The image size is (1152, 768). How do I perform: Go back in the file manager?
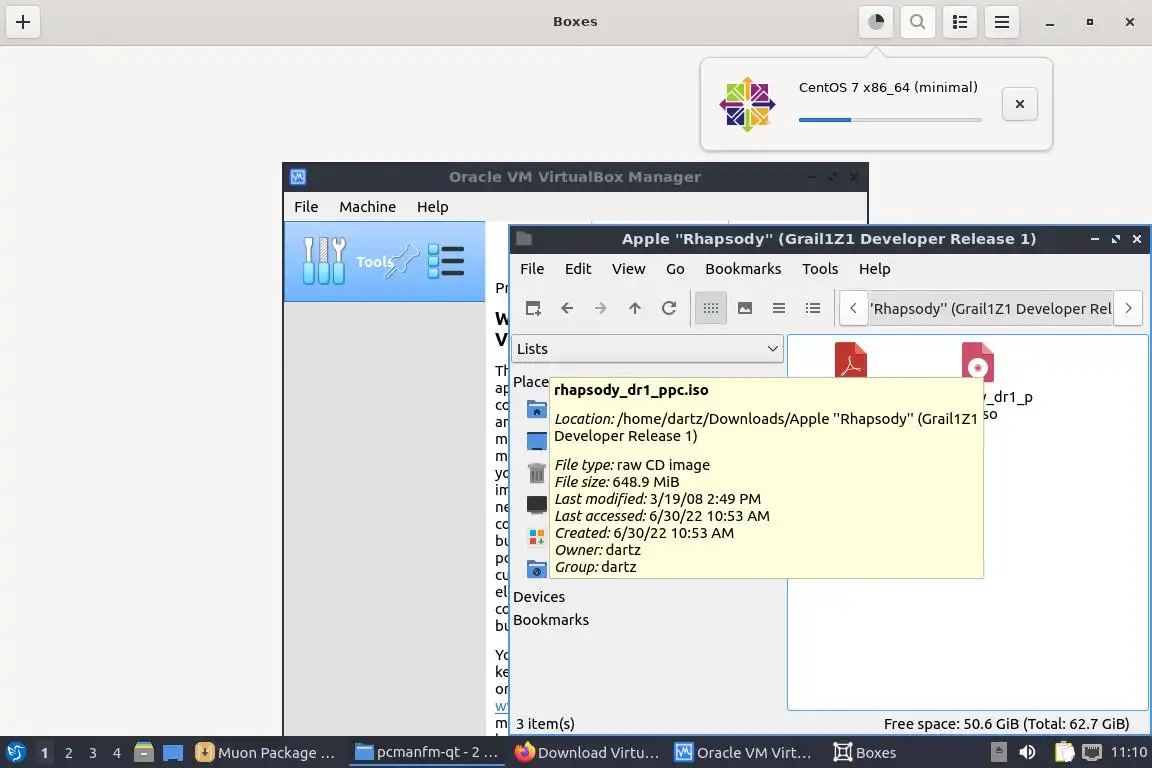[566, 309]
